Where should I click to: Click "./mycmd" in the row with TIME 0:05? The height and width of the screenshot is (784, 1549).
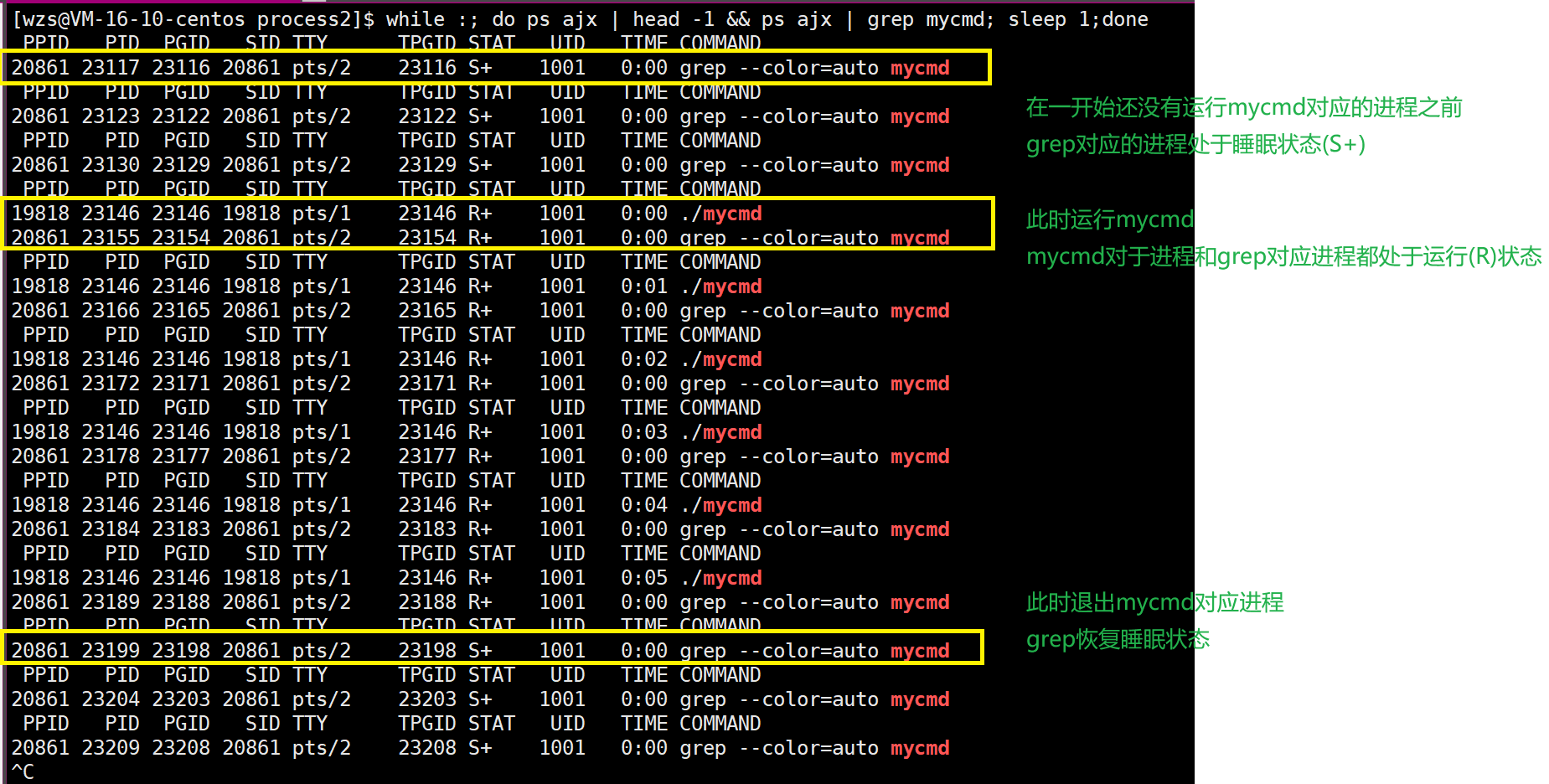tap(721, 578)
